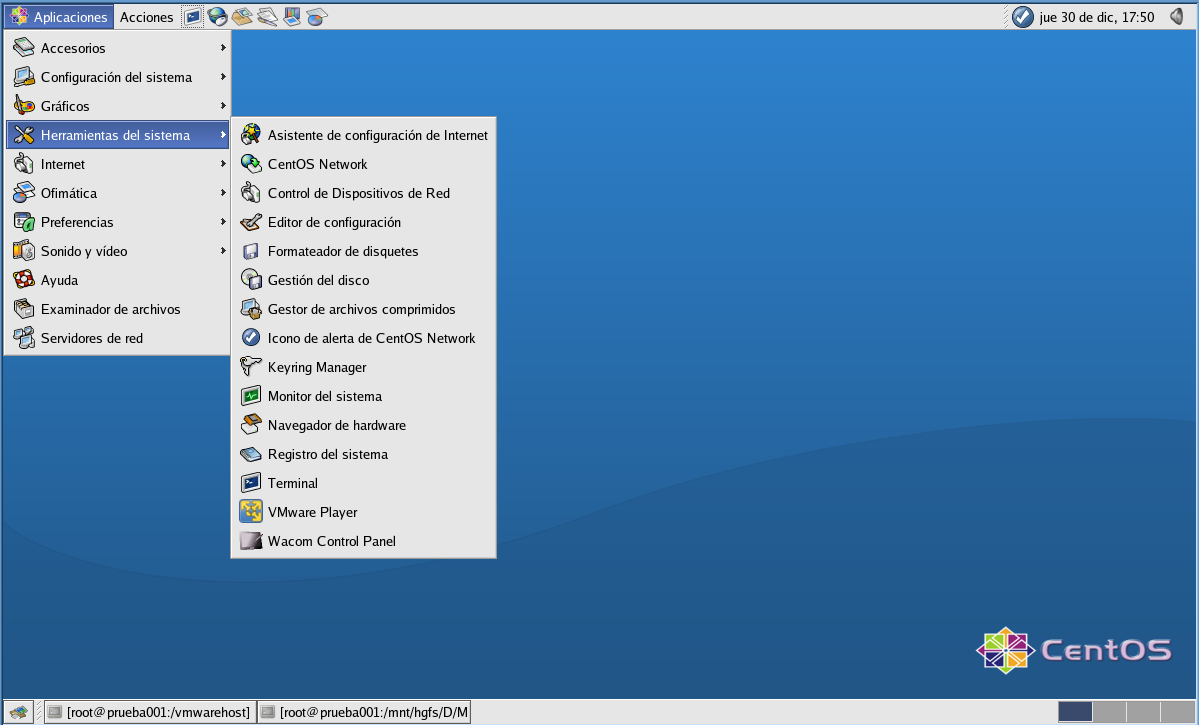Select the highlighted Herramientas del sistema entry
Screen dimensions: 1200x725
pyautogui.click(x=118, y=135)
